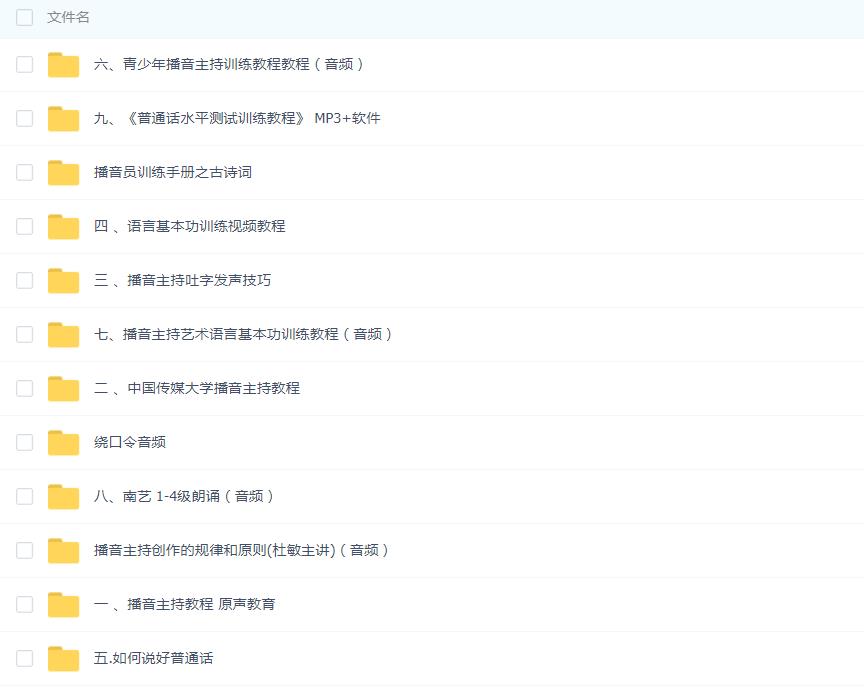Open folder name 九、《普通话水平测试训练教程》 MP3+软件
Viewport: 864px width, 700px height.
(x=237, y=119)
